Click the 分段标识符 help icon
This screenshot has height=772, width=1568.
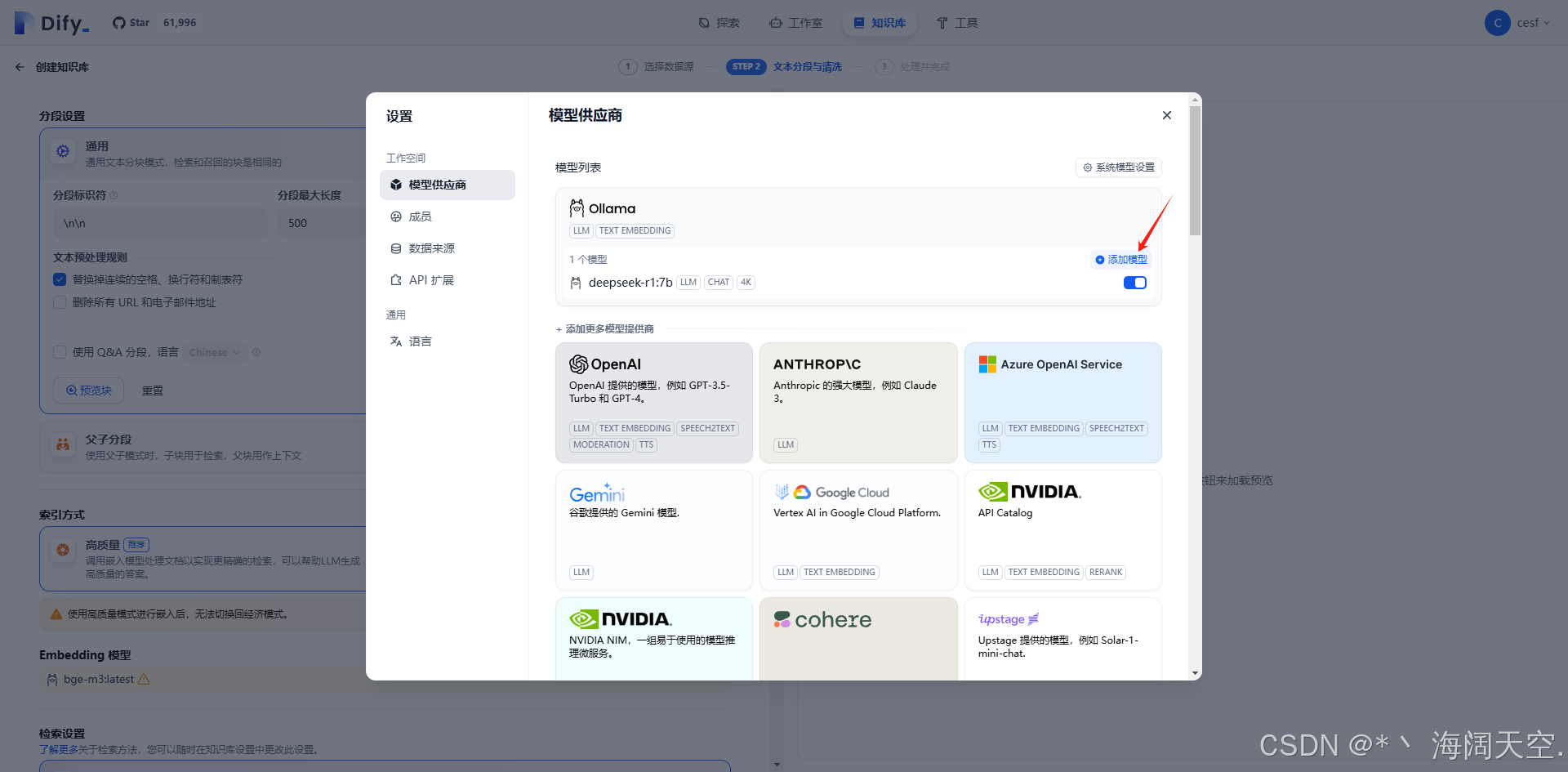click(x=114, y=195)
